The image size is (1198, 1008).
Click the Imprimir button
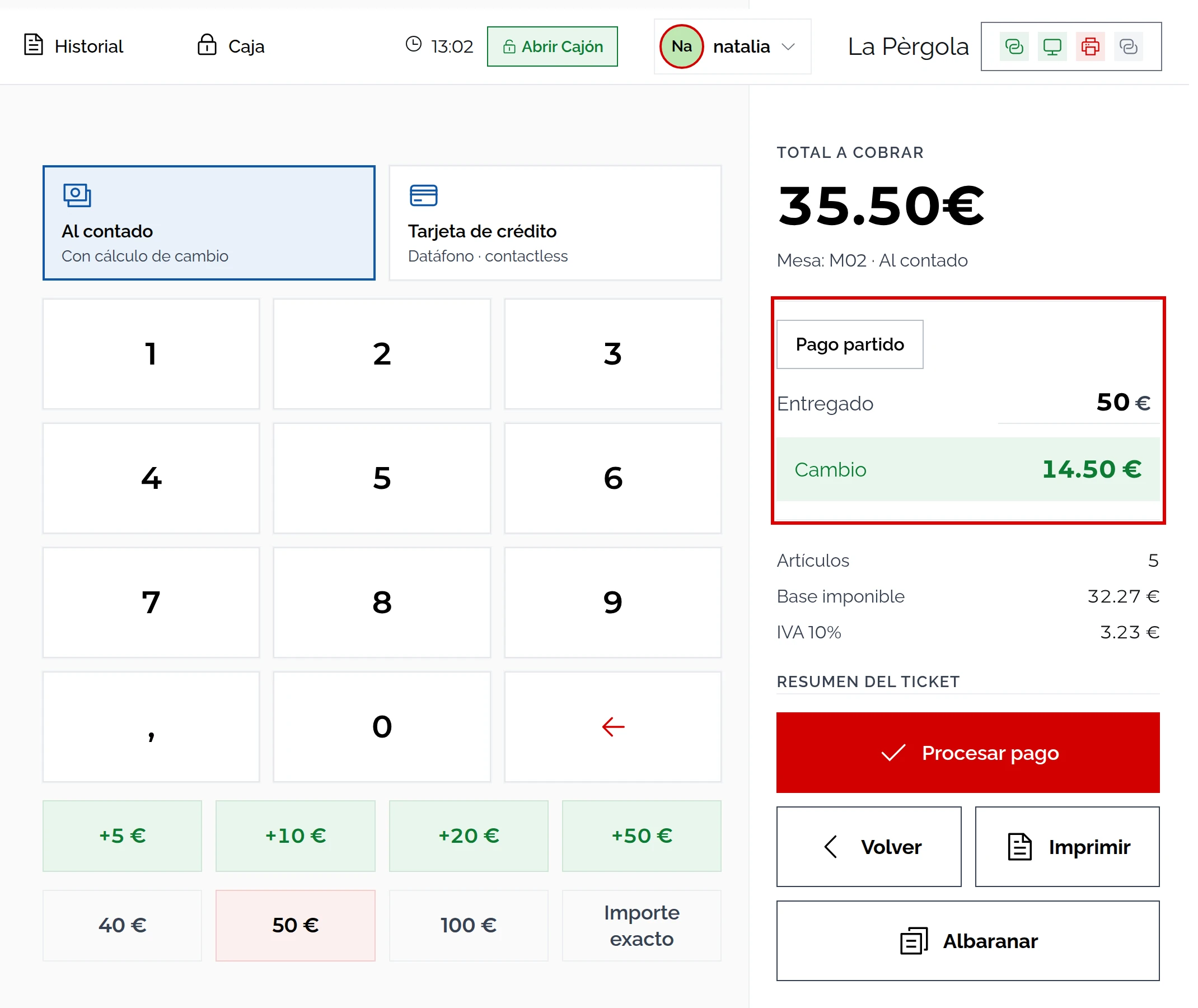click(1068, 847)
